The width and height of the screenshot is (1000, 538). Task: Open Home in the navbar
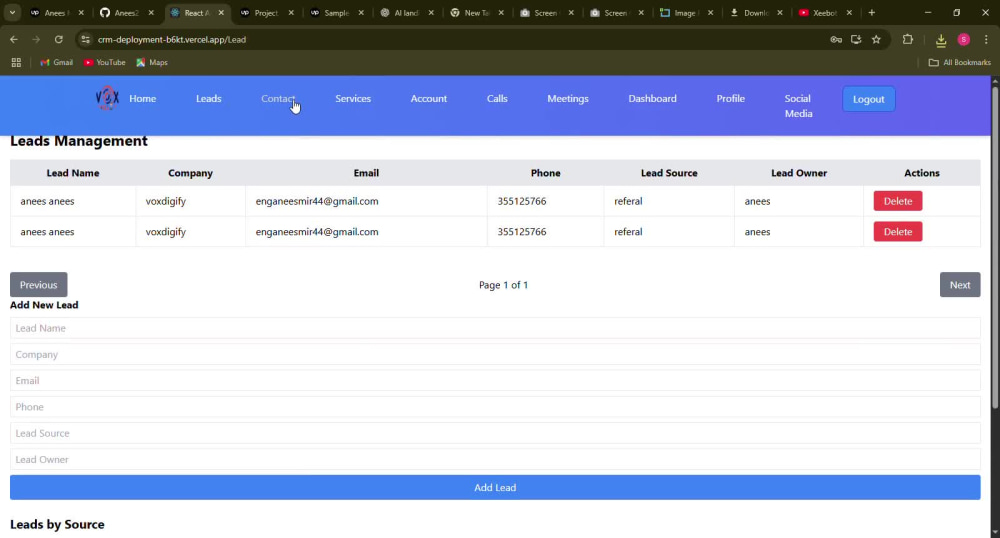point(142,99)
